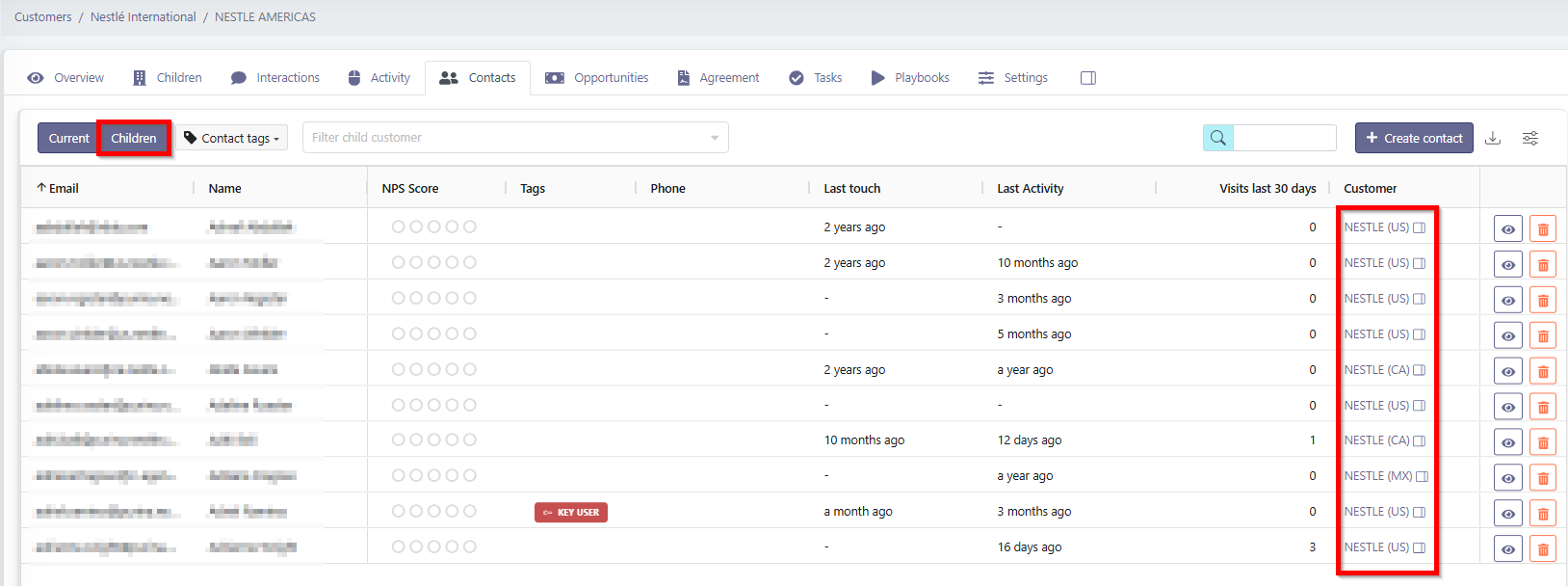Click the download contacts icon
The image size is (1568, 586).
click(x=1493, y=138)
